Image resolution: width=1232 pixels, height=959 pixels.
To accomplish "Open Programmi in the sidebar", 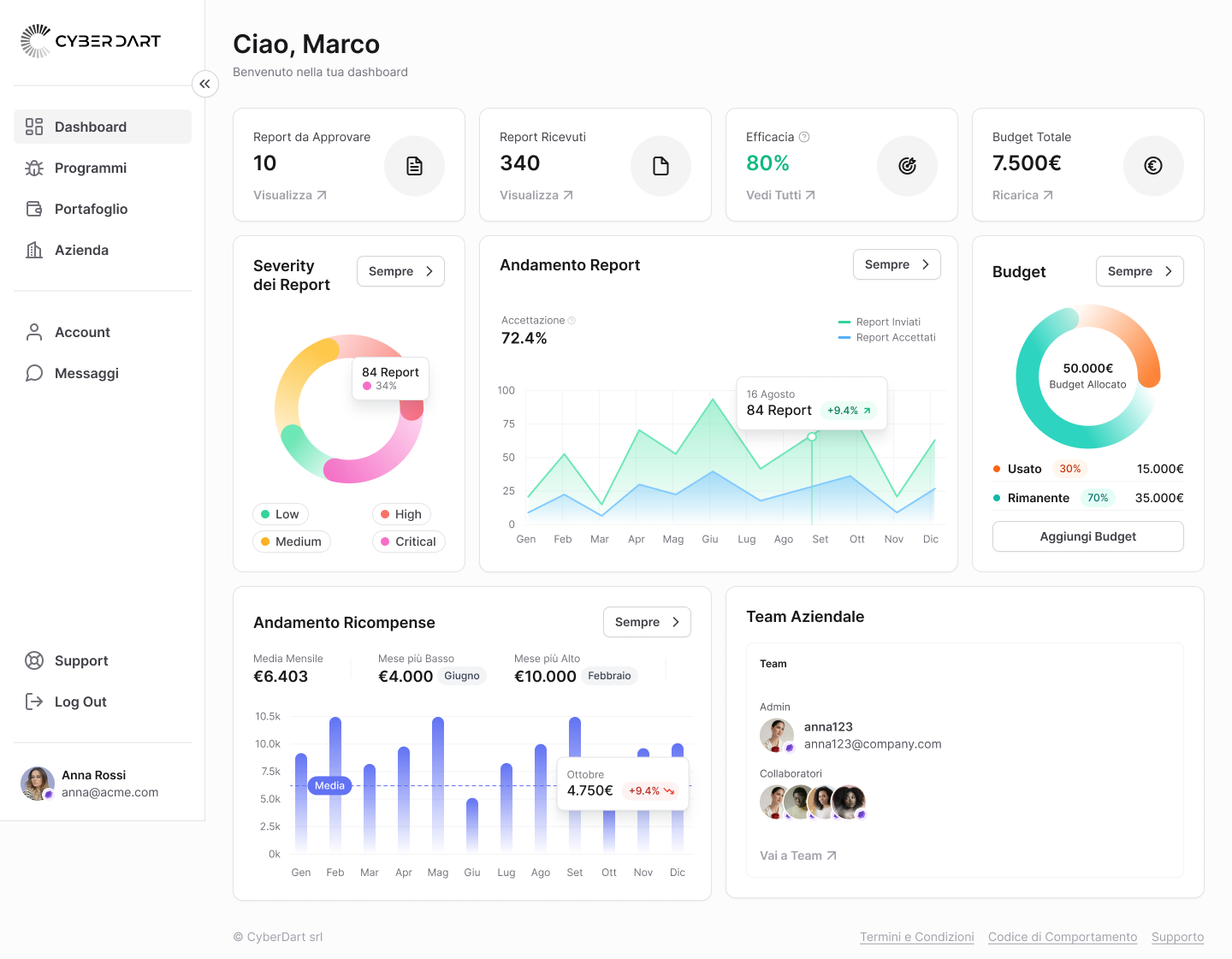I will 91,168.
